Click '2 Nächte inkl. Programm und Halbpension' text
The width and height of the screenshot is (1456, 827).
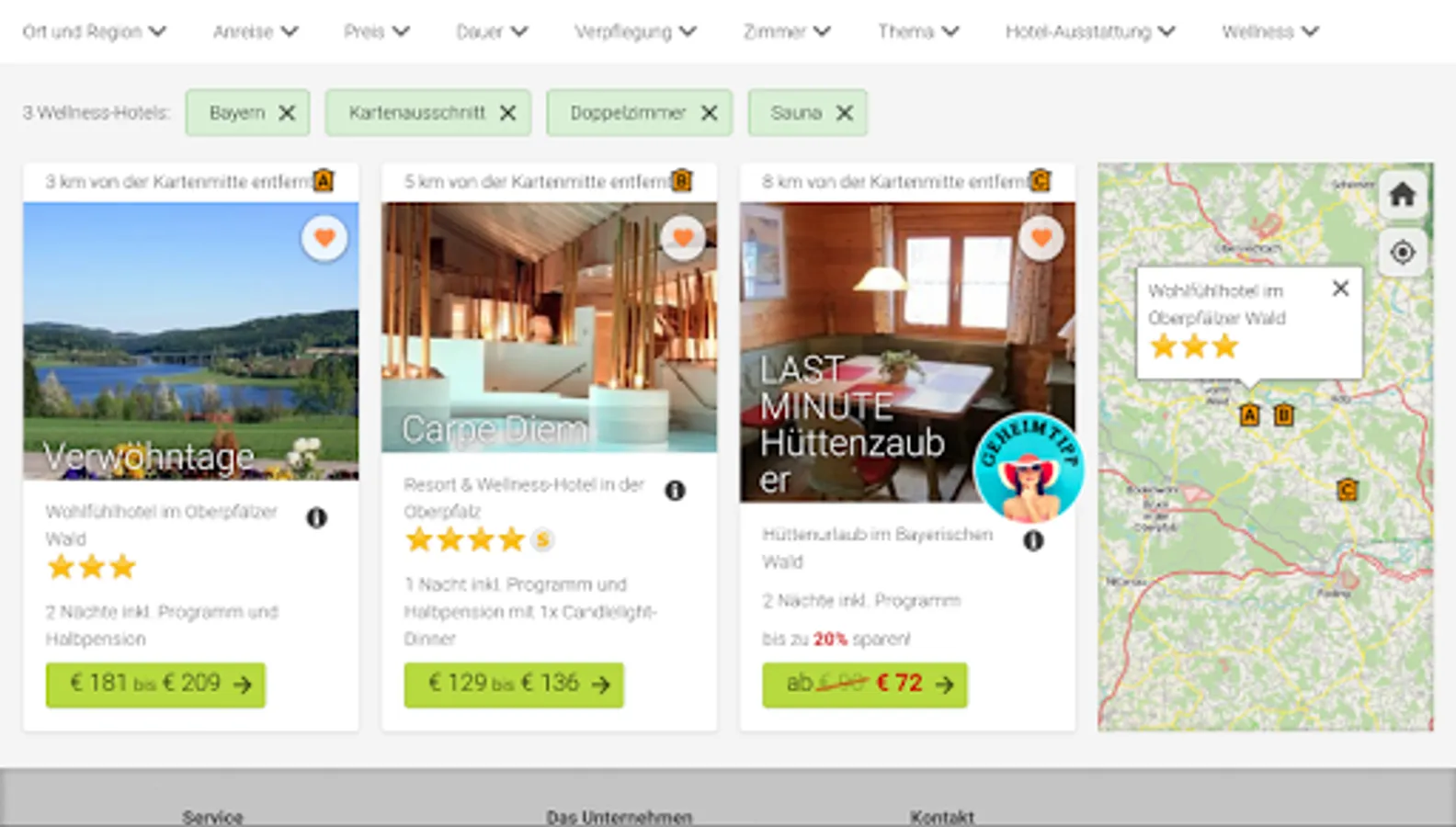[162, 625]
